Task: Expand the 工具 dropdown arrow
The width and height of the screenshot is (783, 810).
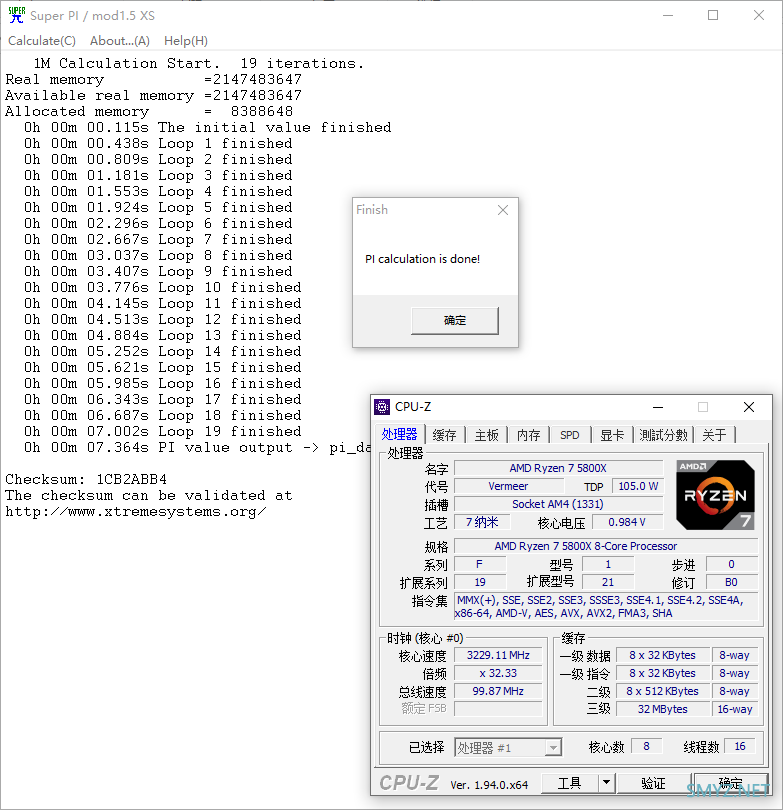Action: [x=606, y=784]
